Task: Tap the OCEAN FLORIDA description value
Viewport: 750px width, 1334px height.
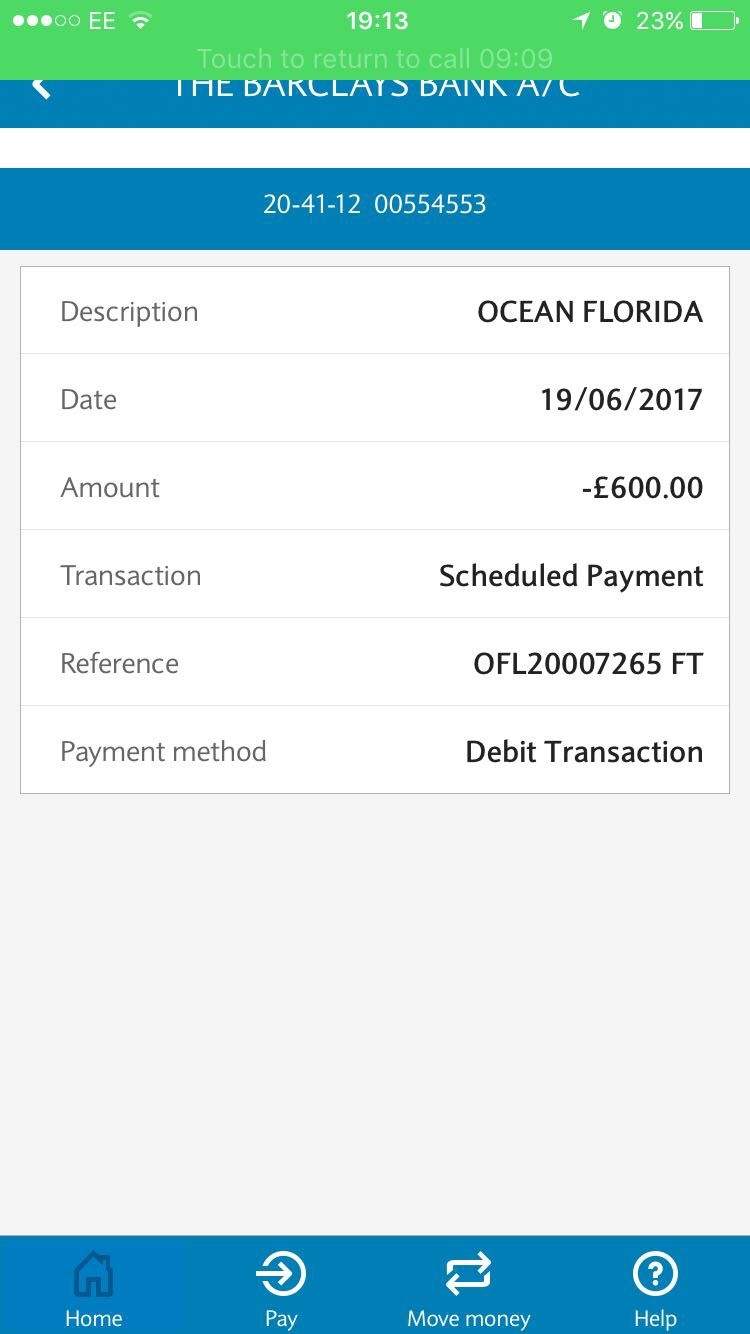Action: click(x=590, y=312)
